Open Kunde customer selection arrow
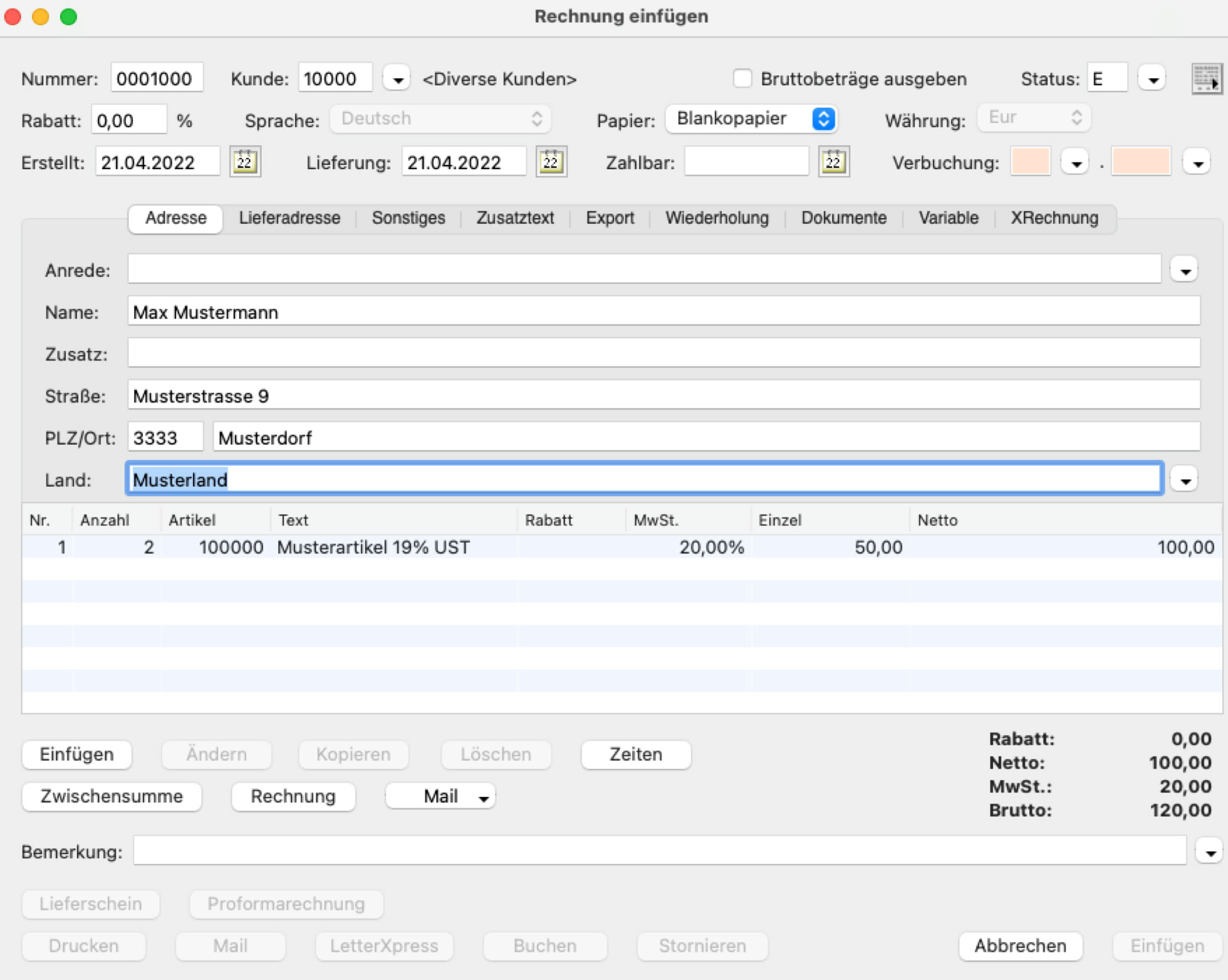The height and width of the screenshot is (980, 1228). pos(397,80)
